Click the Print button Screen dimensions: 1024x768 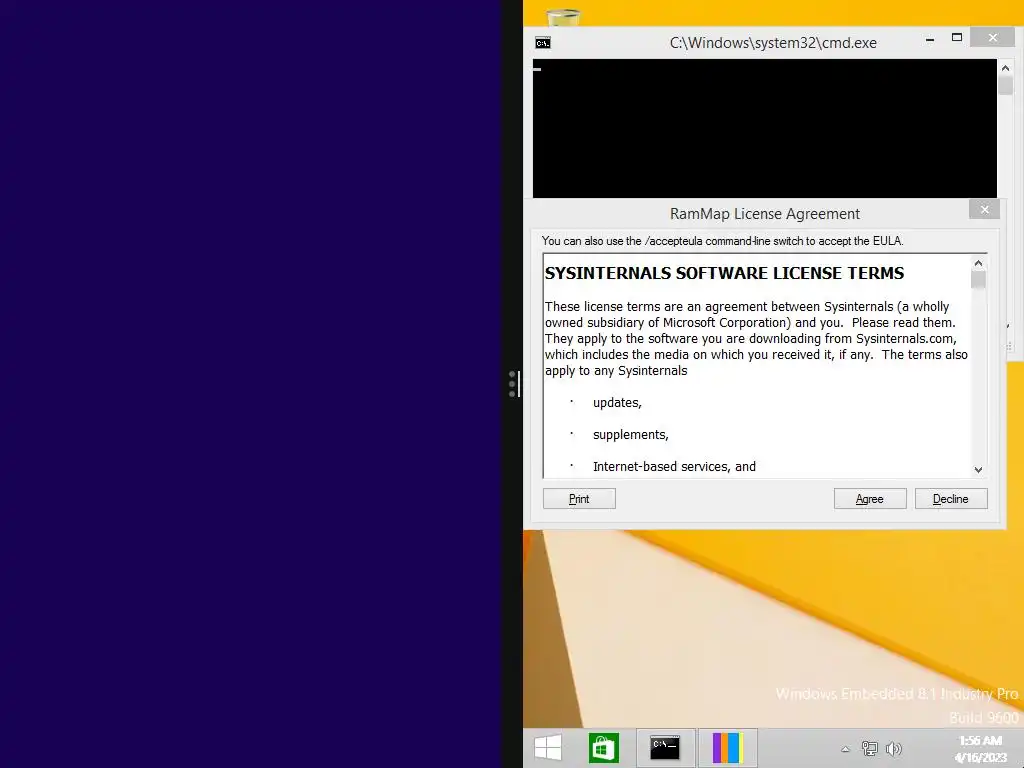coord(579,499)
